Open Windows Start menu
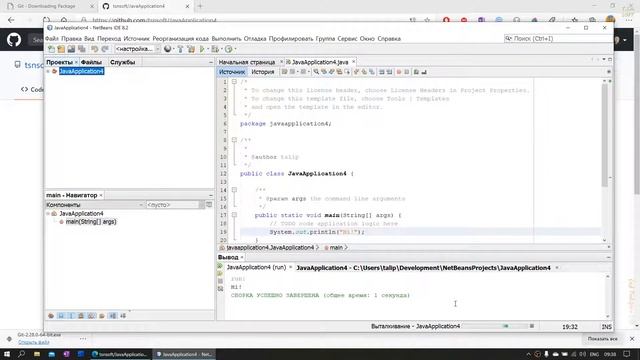640x360 pixels. click(x=7, y=354)
